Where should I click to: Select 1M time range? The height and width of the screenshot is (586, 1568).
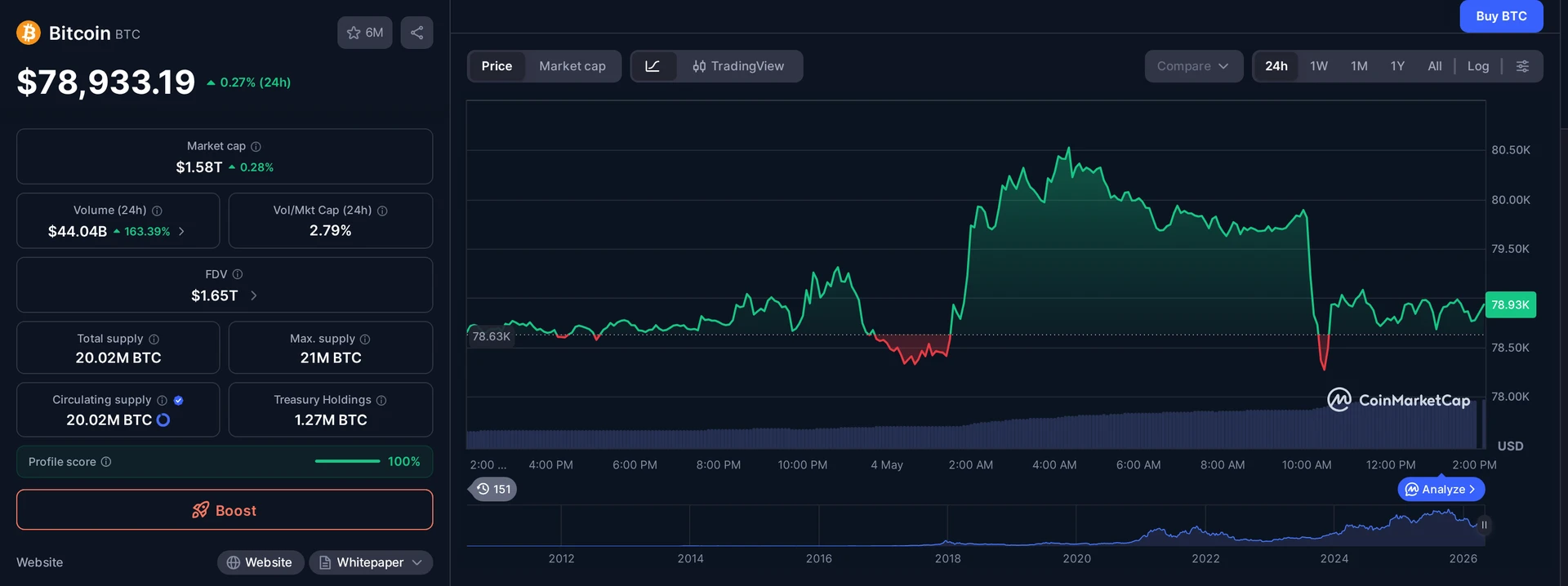[x=1359, y=66]
